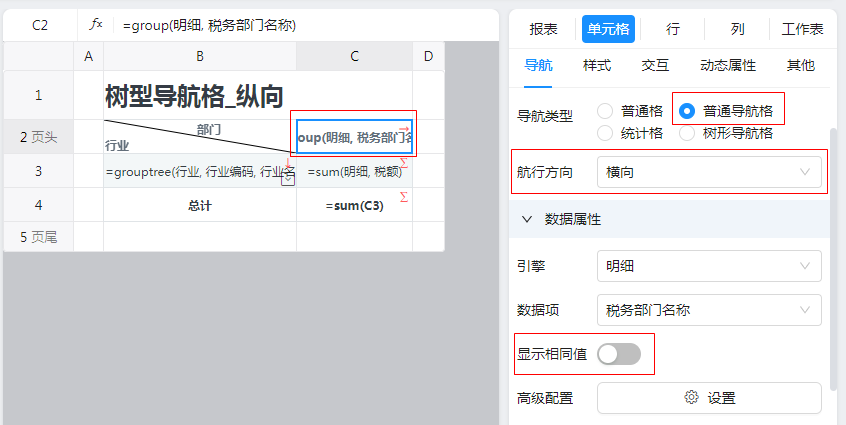Click the expand icon in grouptree cell B3
846x425 pixels.
288,179
